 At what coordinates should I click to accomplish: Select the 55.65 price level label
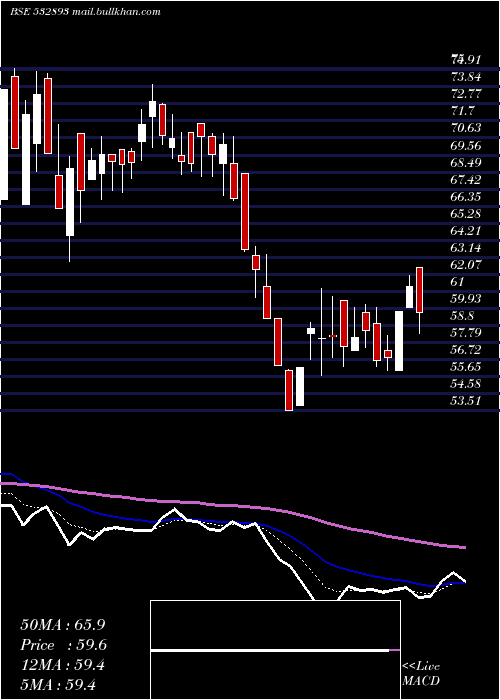point(467,367)
